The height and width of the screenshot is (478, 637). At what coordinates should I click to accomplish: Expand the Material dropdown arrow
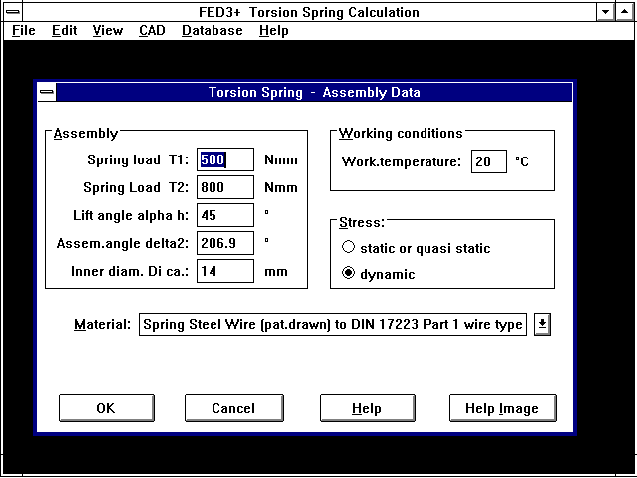click(543, 324)
